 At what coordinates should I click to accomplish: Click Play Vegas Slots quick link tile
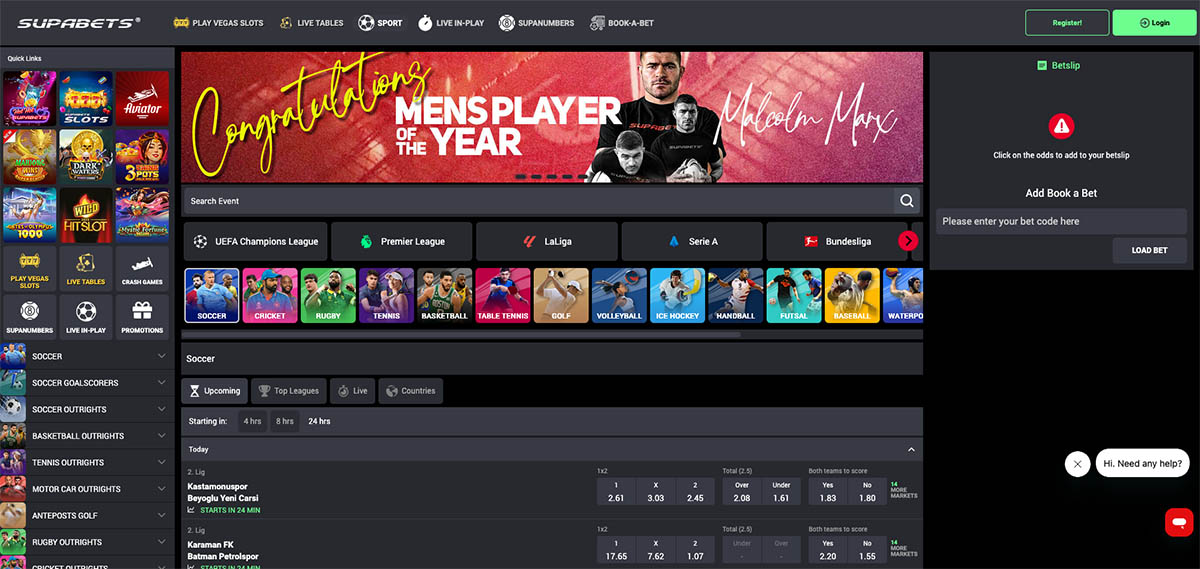[29, 268]
